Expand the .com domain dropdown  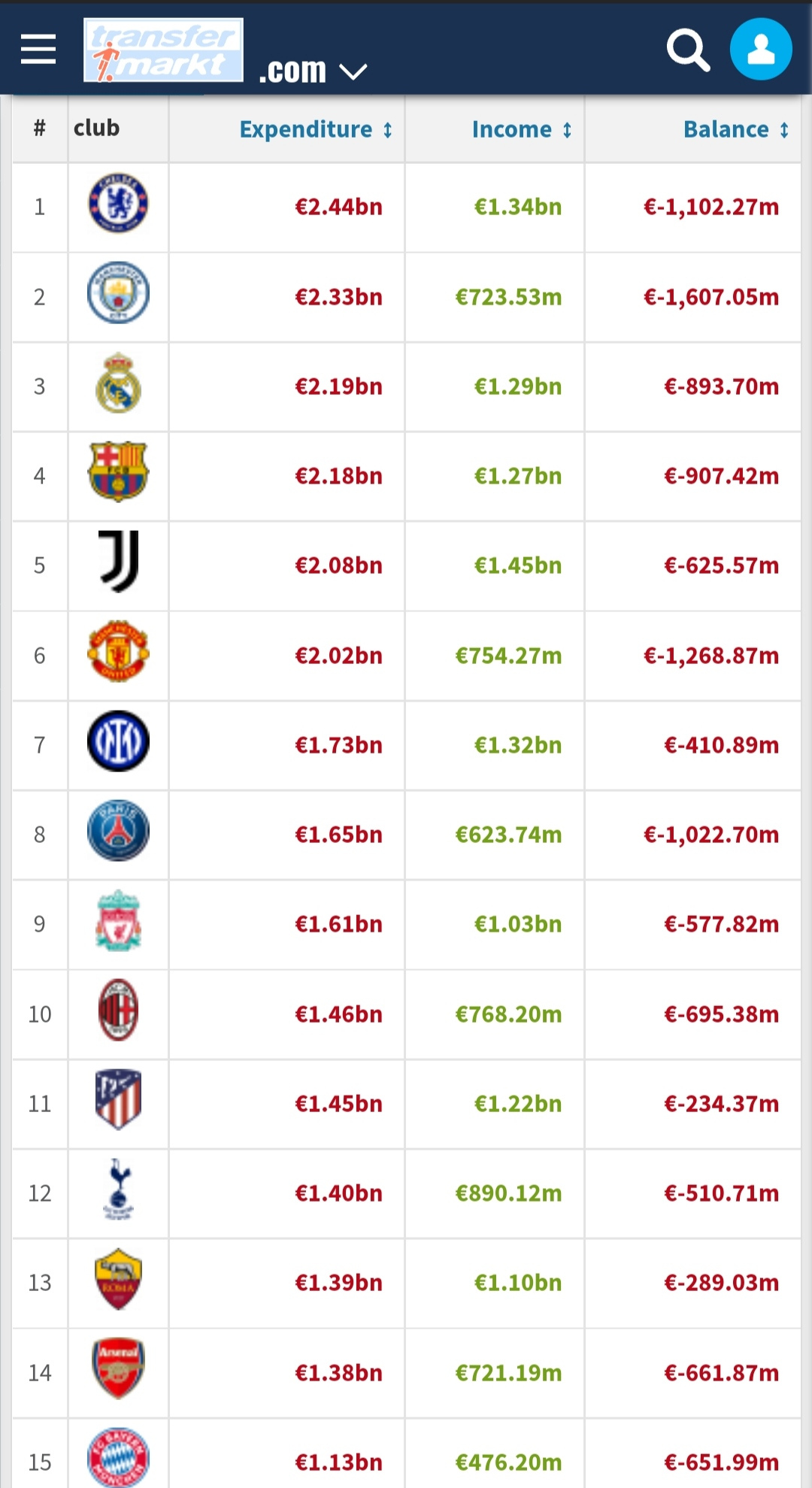pyautogui.click(x=313, y=71)
